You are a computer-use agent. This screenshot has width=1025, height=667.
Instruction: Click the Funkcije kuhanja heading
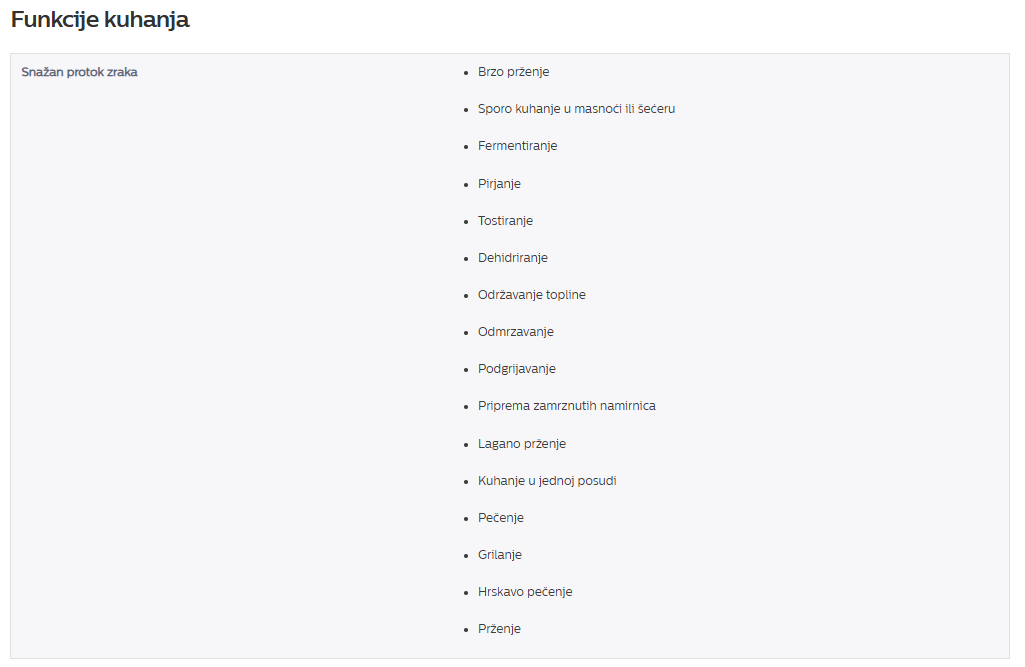[100, 20]
